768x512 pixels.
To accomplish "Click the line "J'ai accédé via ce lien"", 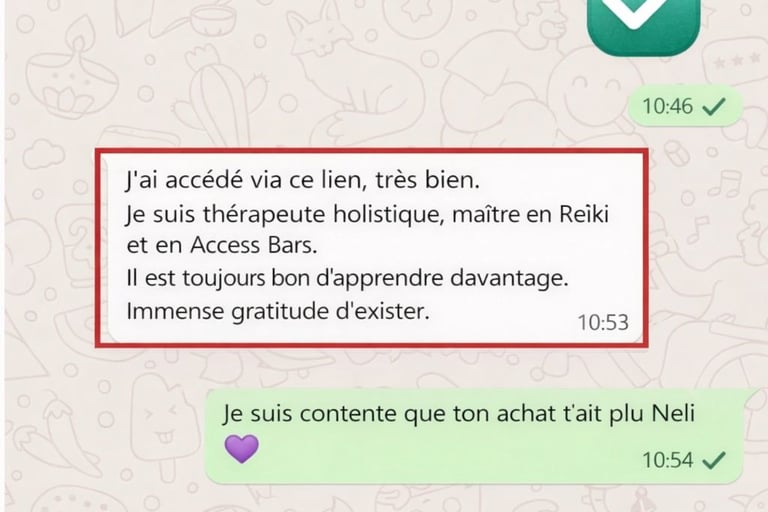I will point(302,180).
